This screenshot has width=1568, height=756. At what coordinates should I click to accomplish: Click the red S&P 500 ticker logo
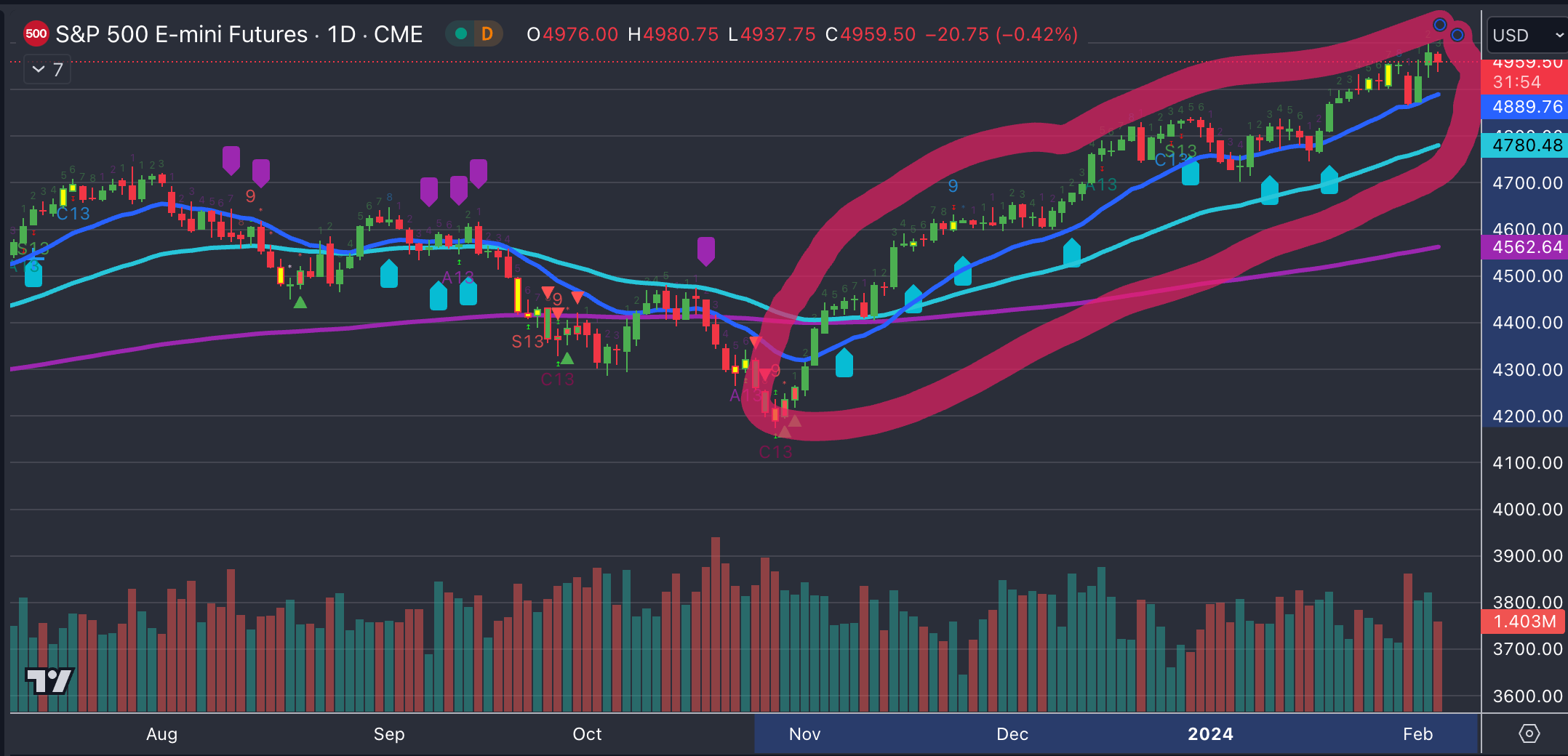[x=36, y=33]
